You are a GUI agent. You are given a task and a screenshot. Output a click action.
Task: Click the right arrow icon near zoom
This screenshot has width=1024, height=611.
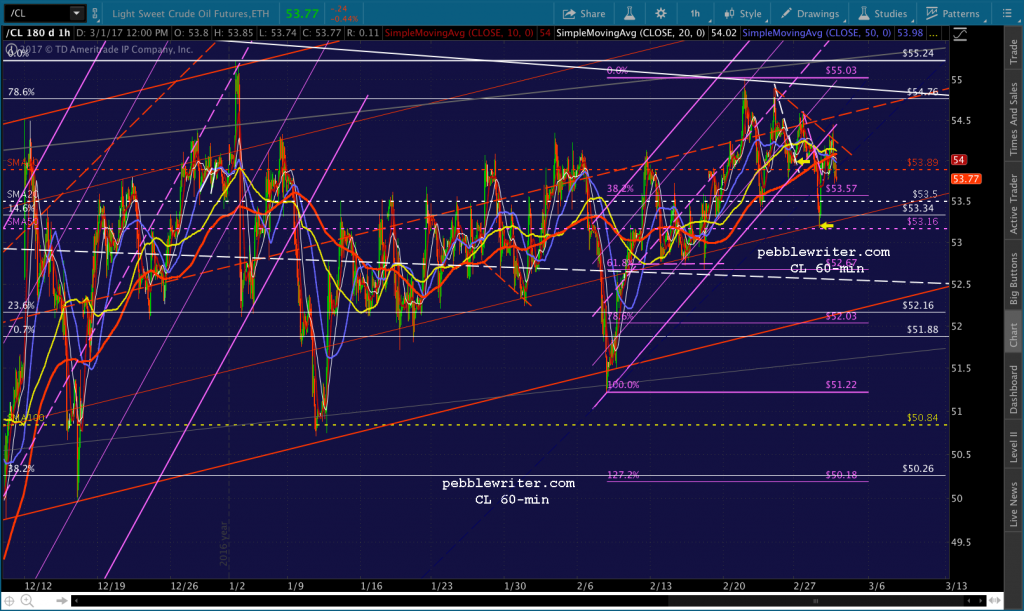click(61, 601)
